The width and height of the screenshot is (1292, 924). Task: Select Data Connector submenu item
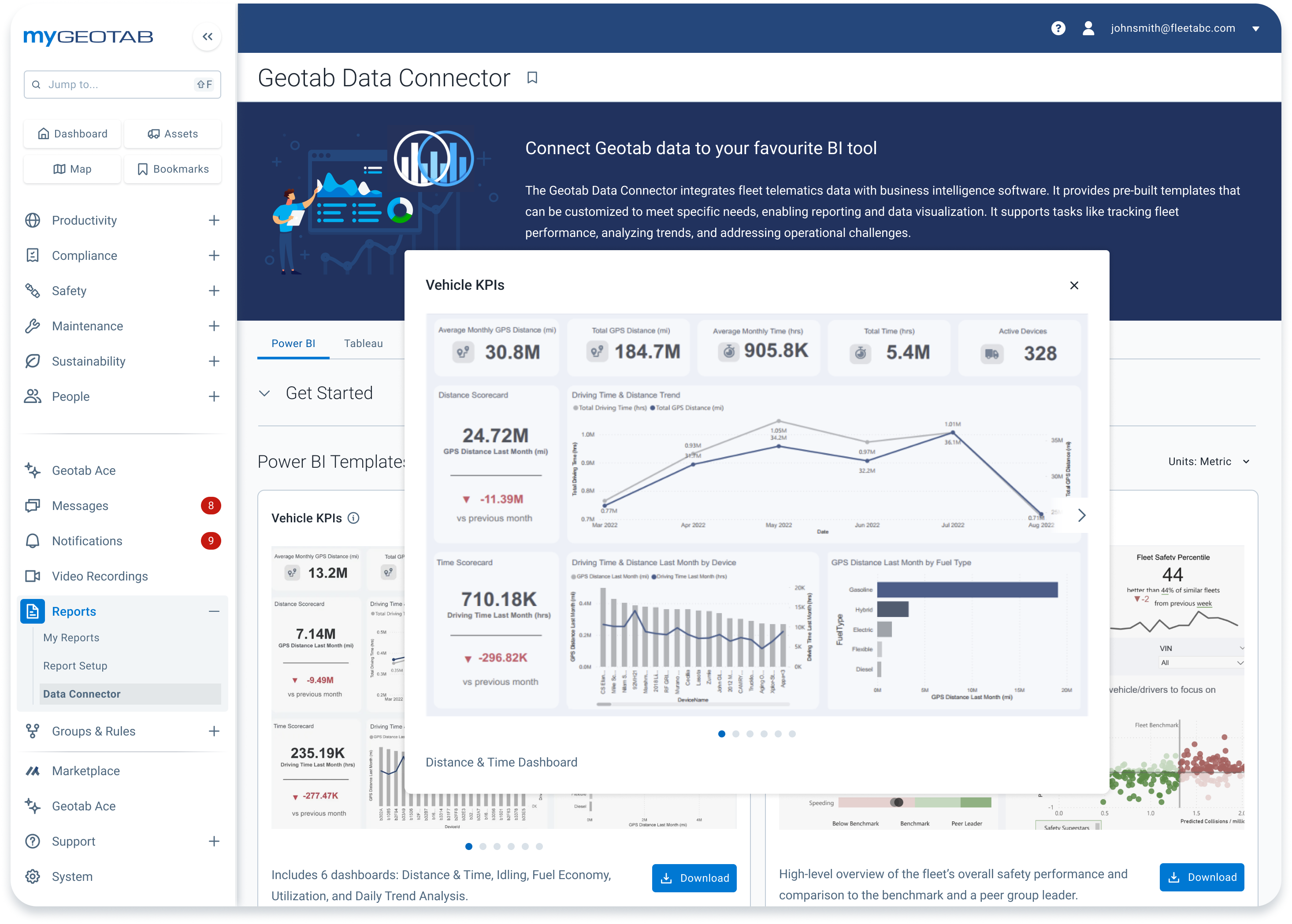pyautogui.click(x=130, y=694)
